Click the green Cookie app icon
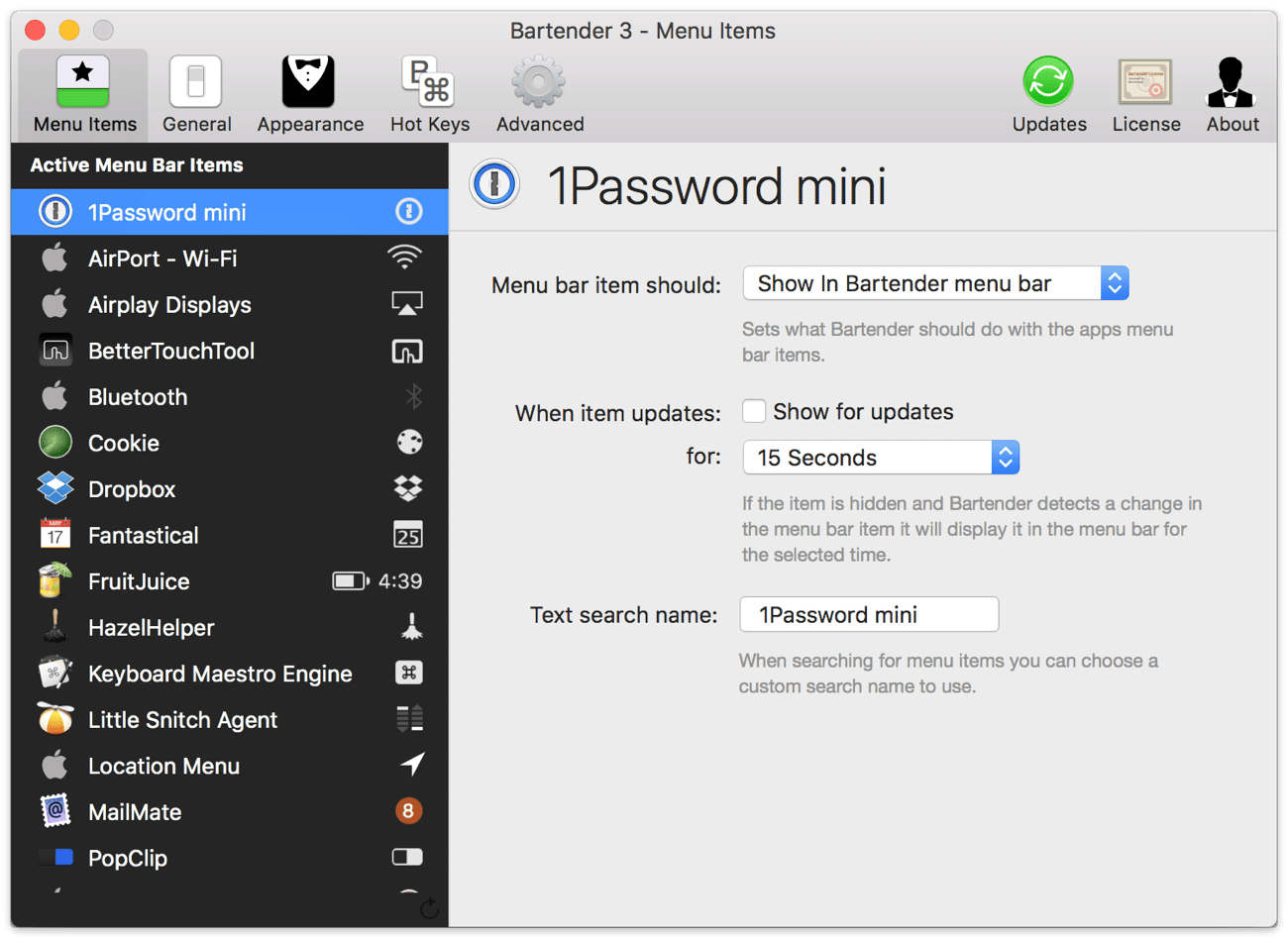This screenshot has width=1288, height=938. point(55,442)
